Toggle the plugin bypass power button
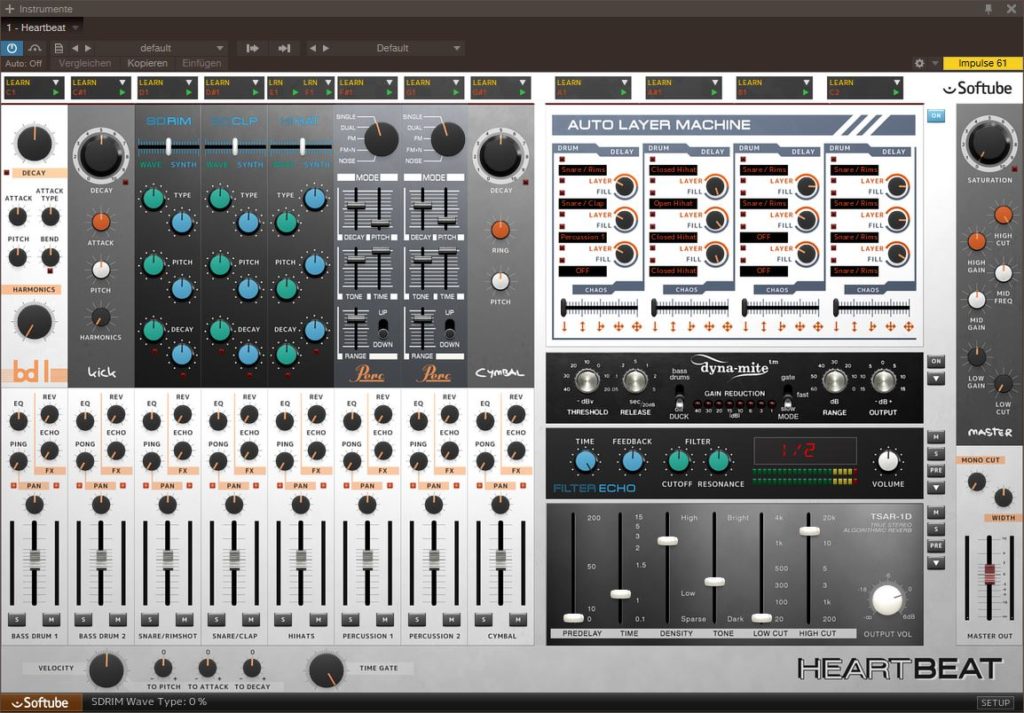Screen dimensions: 1024x713 click(12, 48)
